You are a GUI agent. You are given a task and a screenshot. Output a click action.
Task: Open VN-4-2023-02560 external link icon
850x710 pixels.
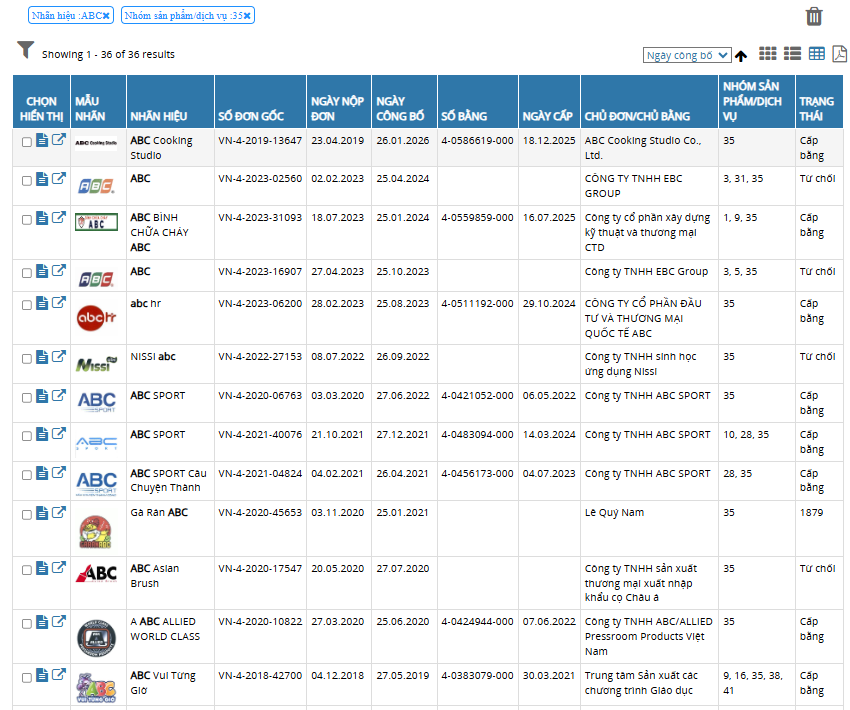(59, 178)
